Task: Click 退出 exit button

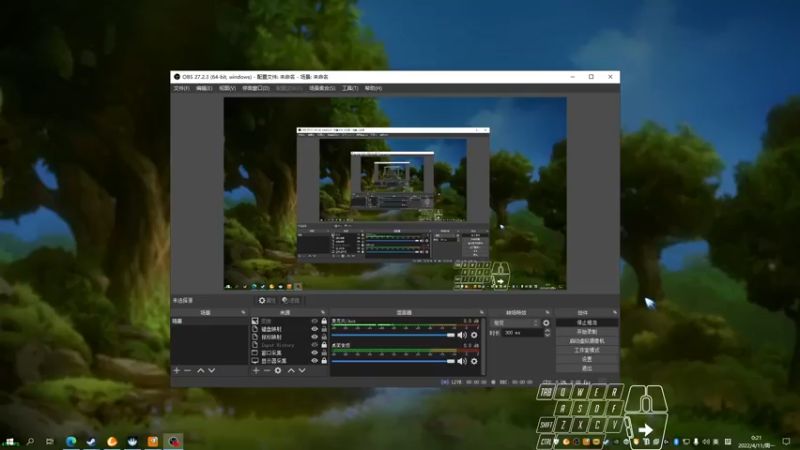Action: click(x=587, y=368)
